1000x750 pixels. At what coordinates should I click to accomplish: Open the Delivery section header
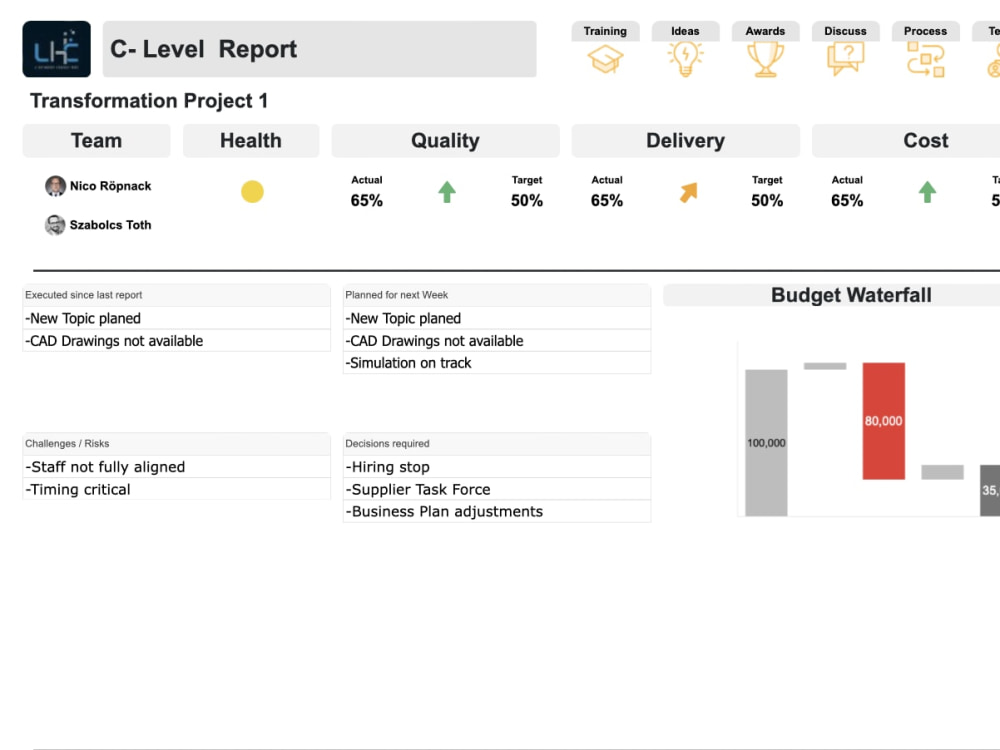coord(685,140)
